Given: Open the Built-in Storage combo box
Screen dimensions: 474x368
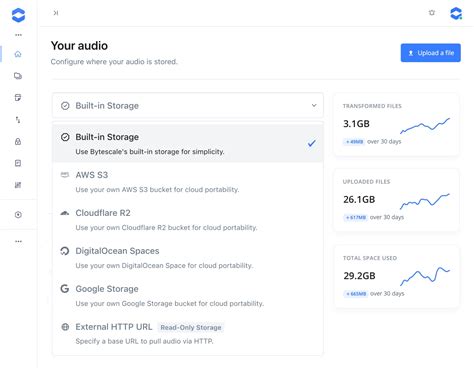Looking at the screenshot, I should 188,106.
